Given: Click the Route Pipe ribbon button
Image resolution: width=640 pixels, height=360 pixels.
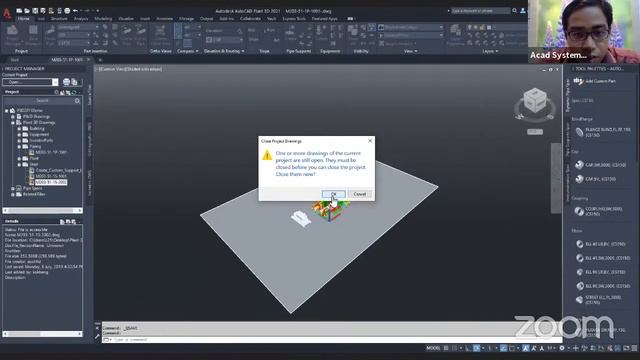Looking at the screenshot, I should tap(50, 35).
